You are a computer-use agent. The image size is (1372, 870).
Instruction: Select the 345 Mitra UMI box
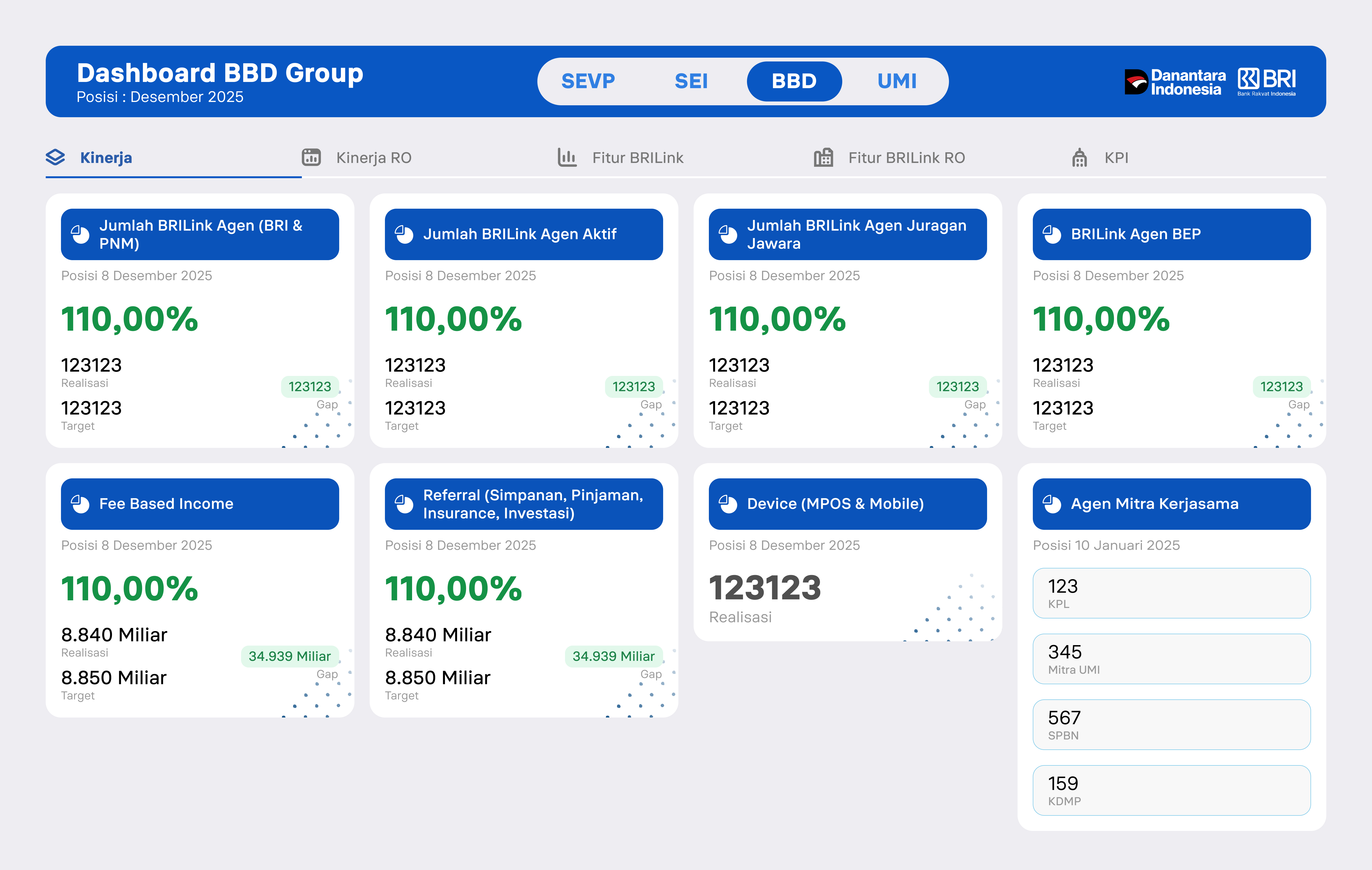[1171, 659]
